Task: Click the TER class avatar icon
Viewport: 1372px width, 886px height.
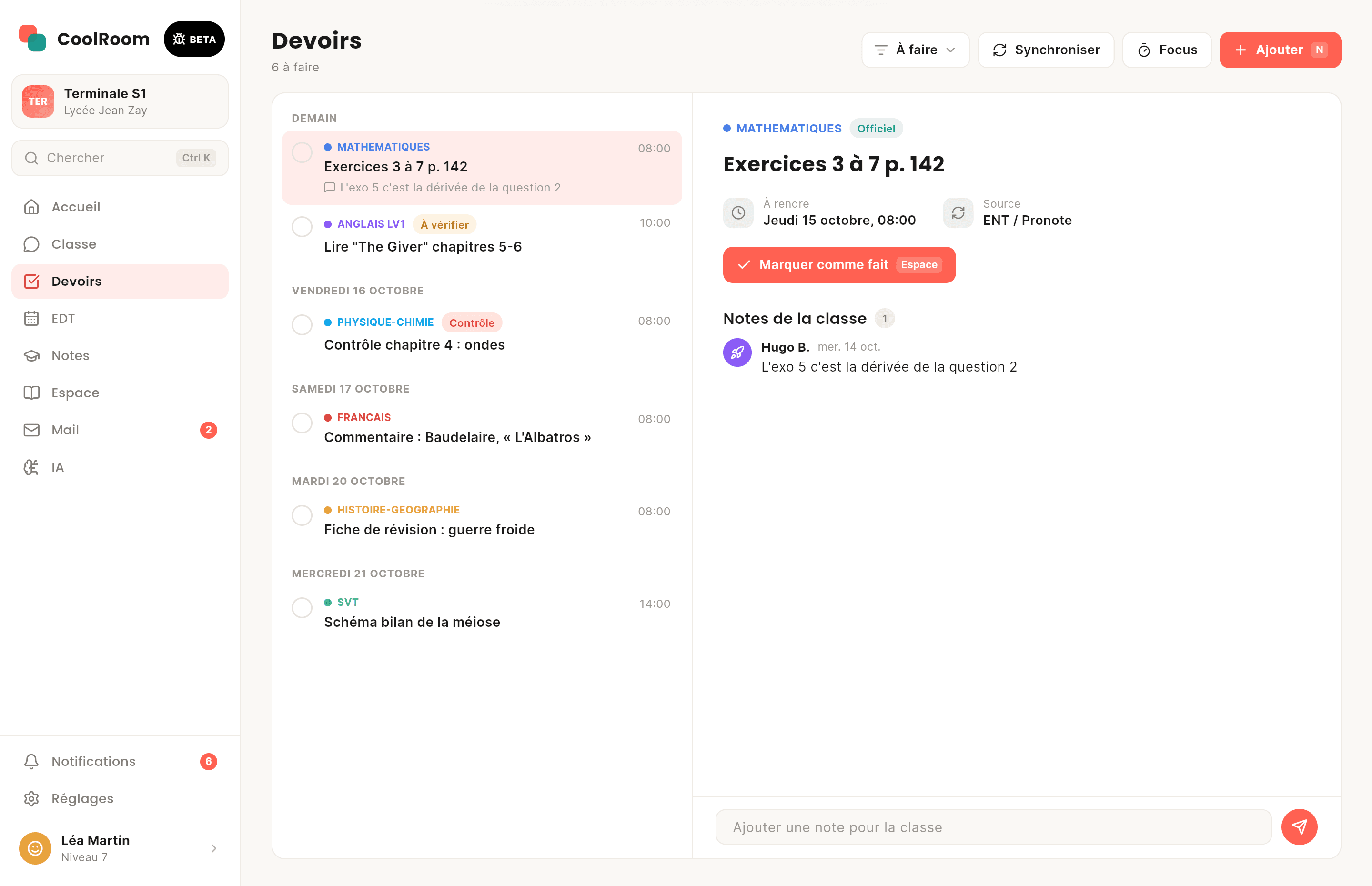Action: [x=38, y=101]
